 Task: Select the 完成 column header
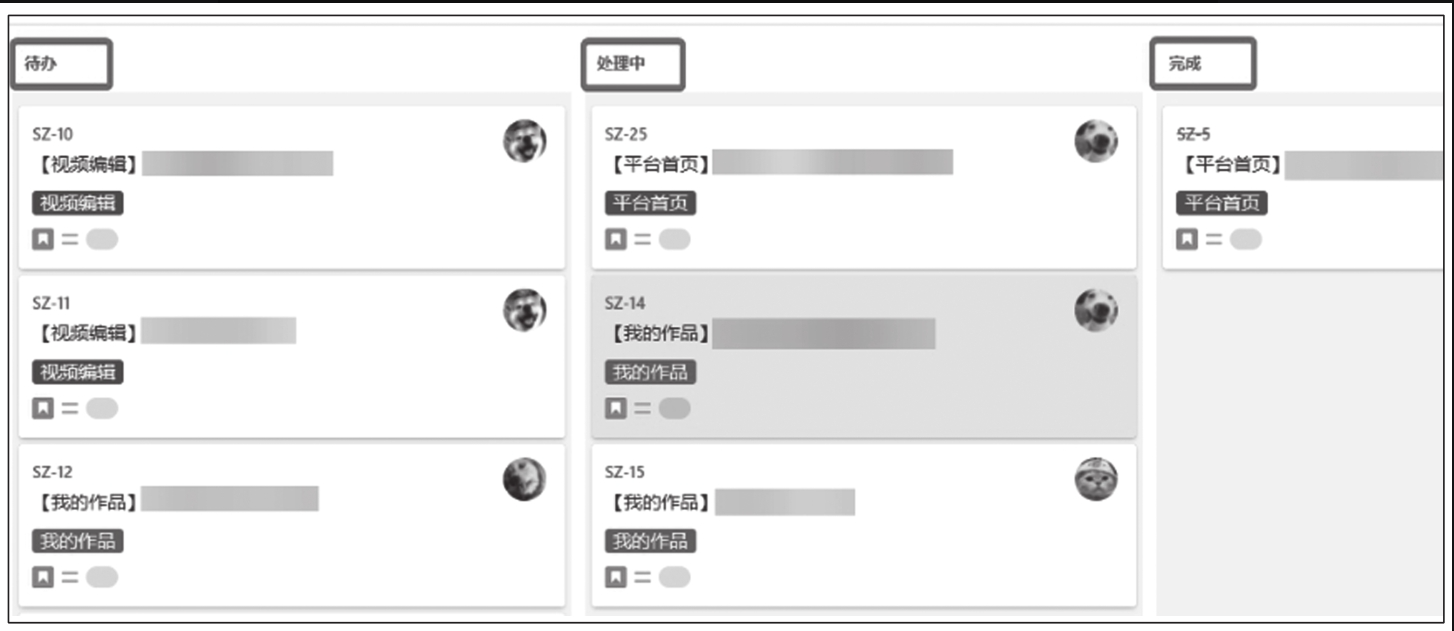[x=1203, y=64]
